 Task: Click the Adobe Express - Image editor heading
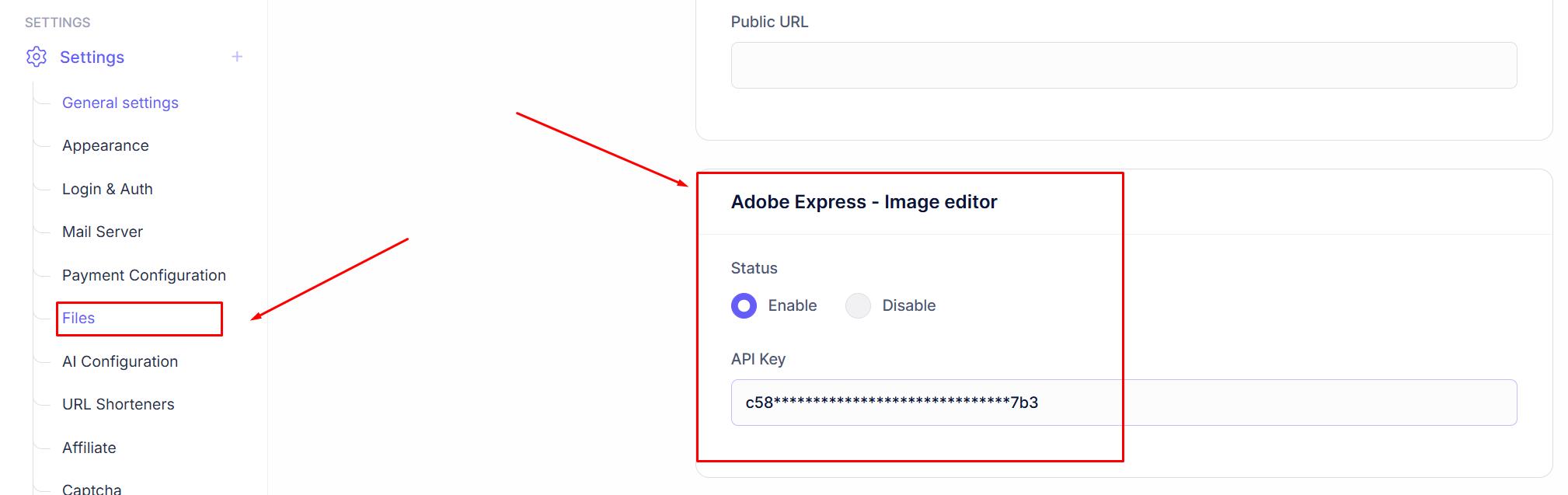tap(863, 202)
